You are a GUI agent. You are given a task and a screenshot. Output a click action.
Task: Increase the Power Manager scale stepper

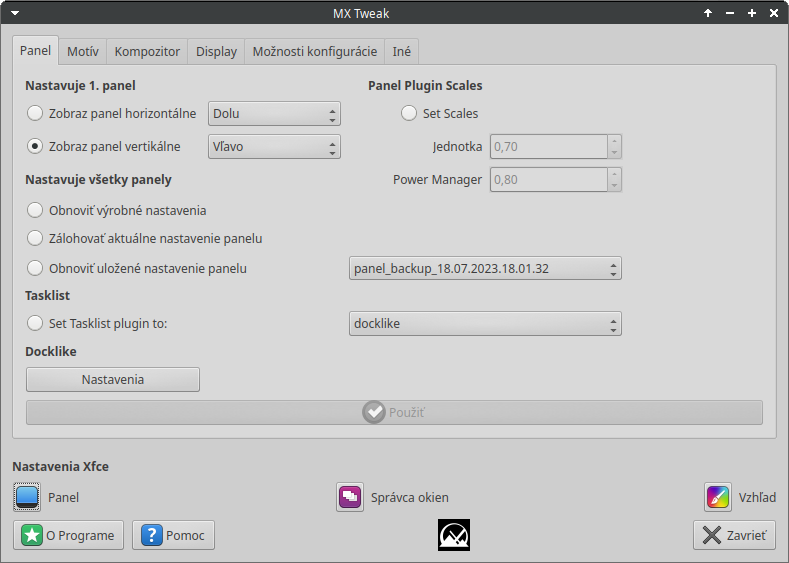pyautogui.click(x=614, y=174)
